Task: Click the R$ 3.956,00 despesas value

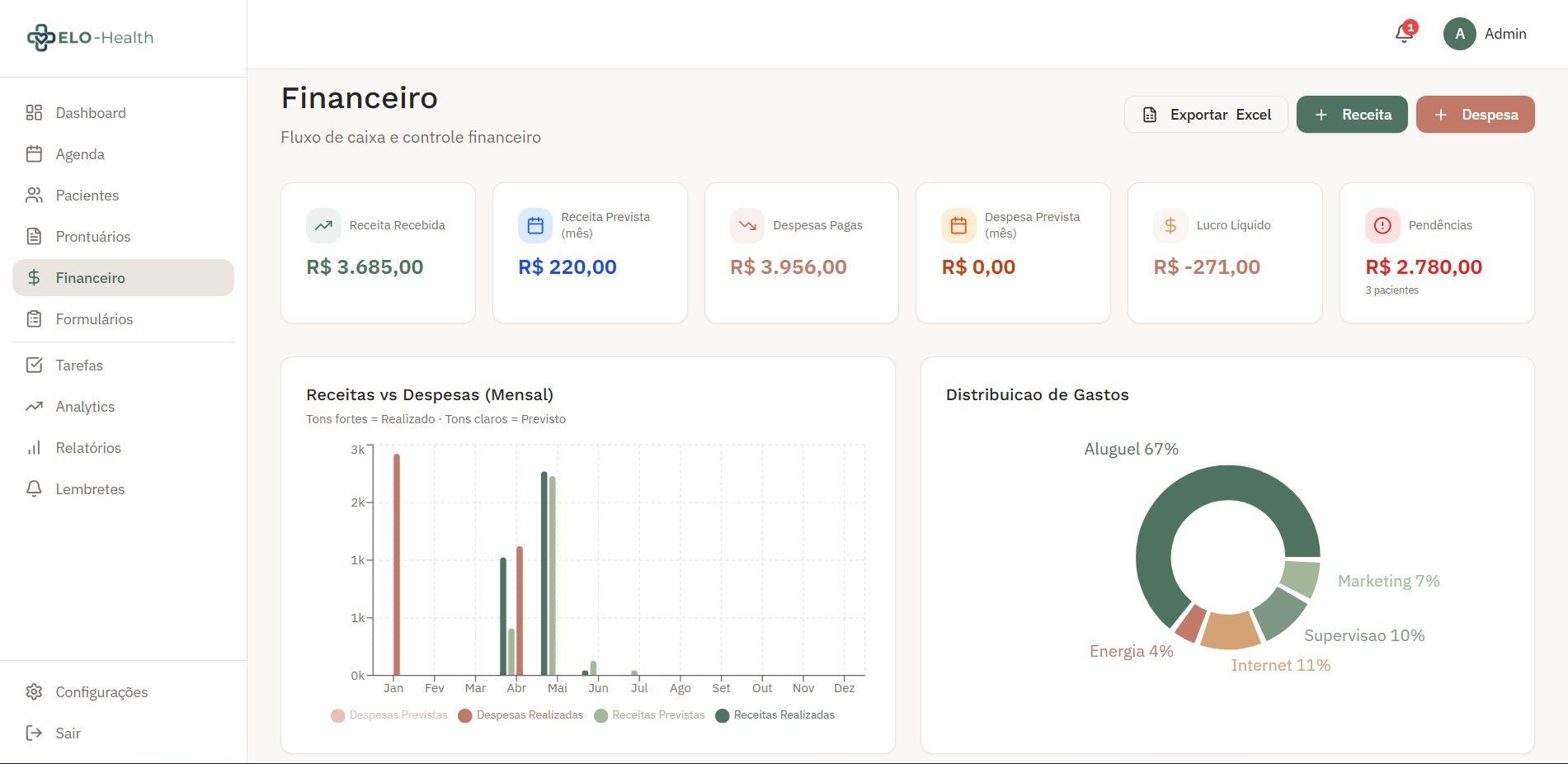Action: 789,267
